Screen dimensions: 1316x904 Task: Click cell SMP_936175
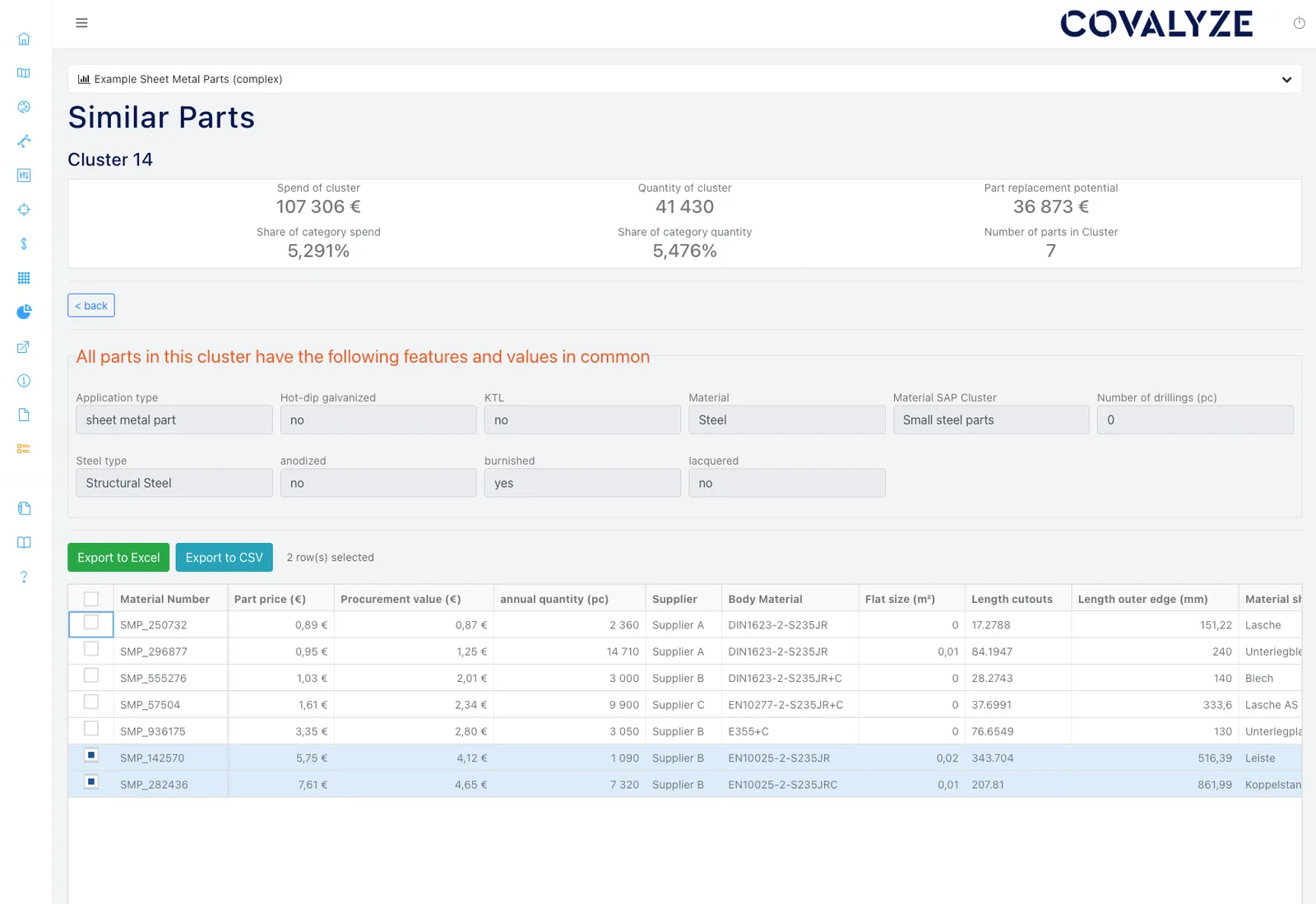(170, 731)
